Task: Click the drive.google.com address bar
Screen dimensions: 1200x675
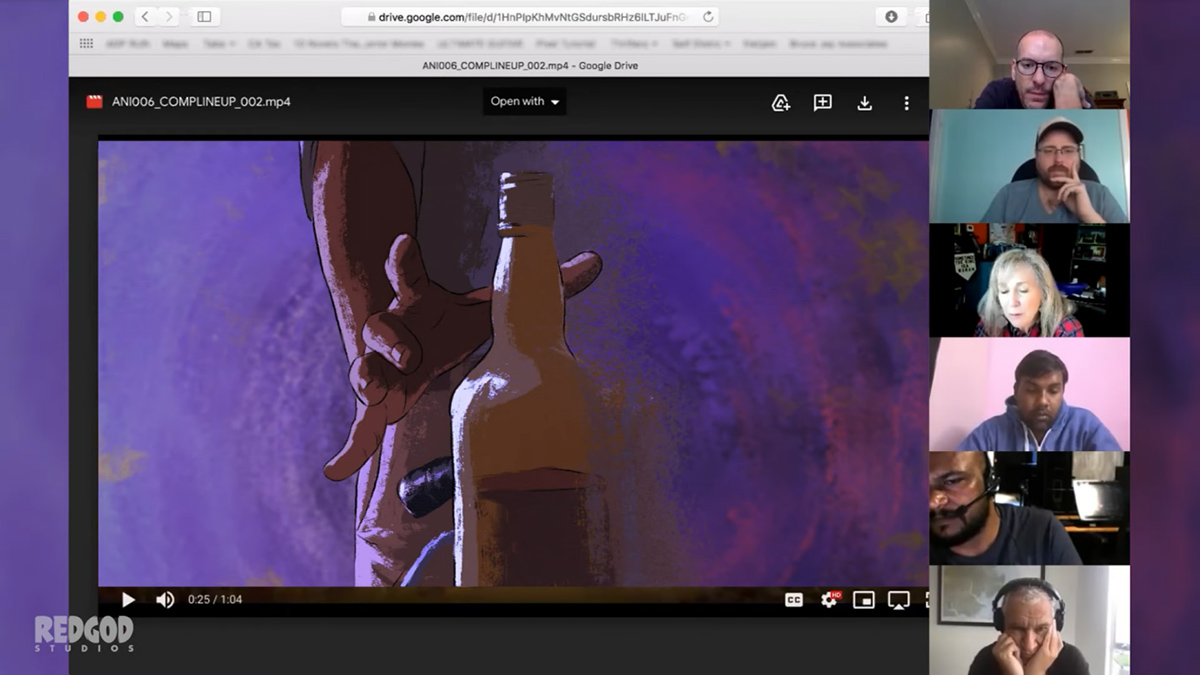Action: coord(528,17)
